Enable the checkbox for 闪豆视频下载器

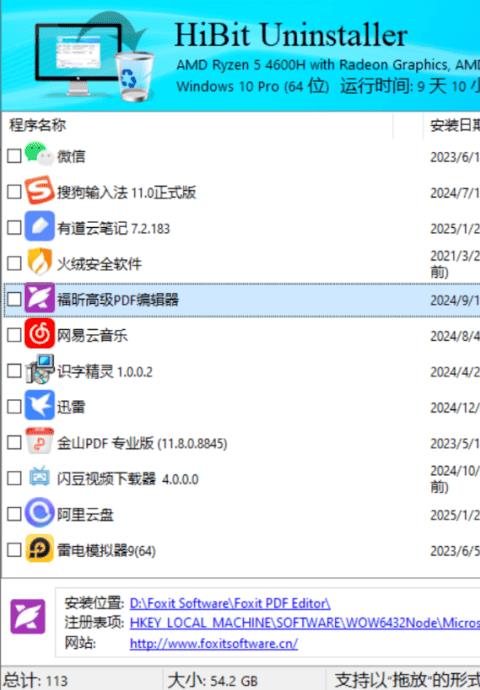14,478
